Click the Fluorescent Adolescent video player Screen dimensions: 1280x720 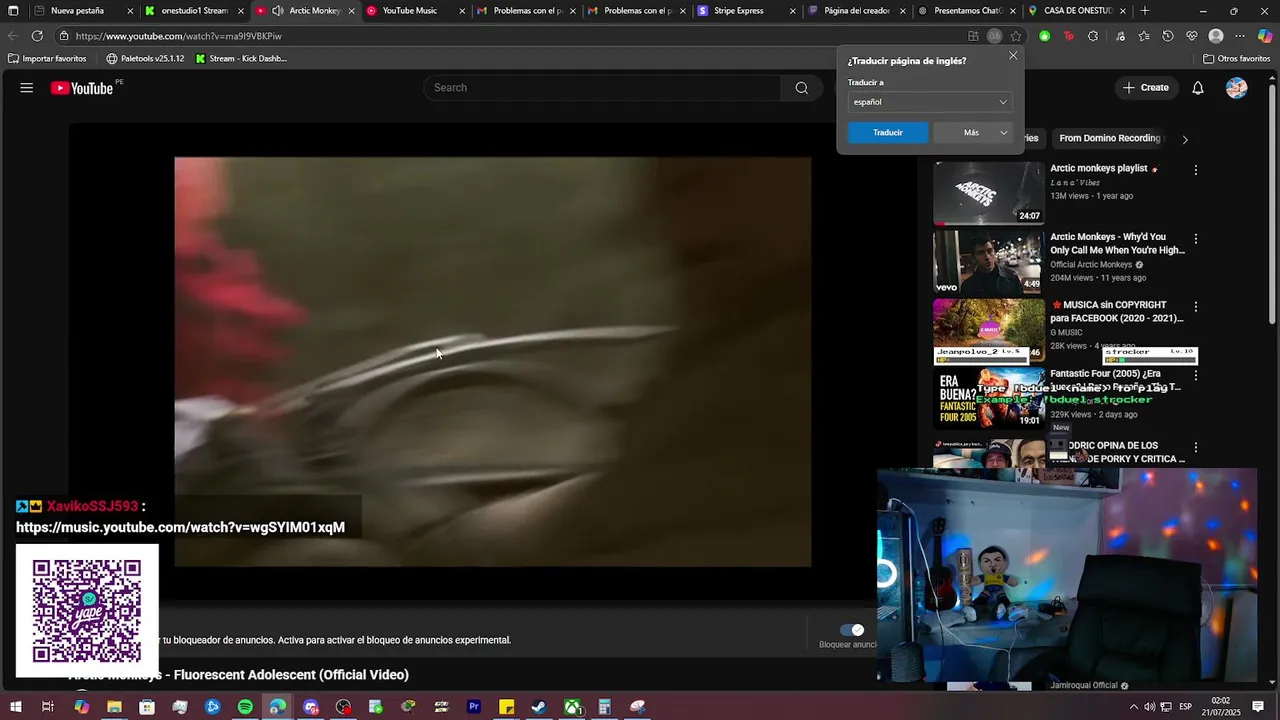(x=492, y=361)
